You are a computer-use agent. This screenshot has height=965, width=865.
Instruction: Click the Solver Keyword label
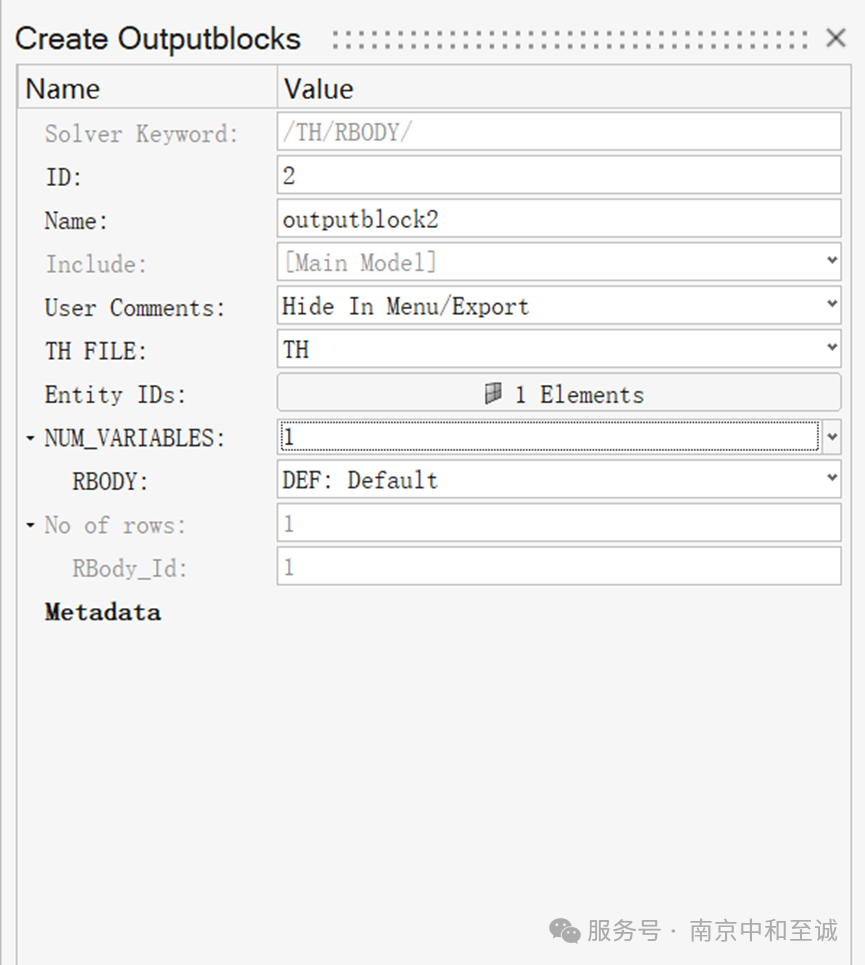click(141, 134)
